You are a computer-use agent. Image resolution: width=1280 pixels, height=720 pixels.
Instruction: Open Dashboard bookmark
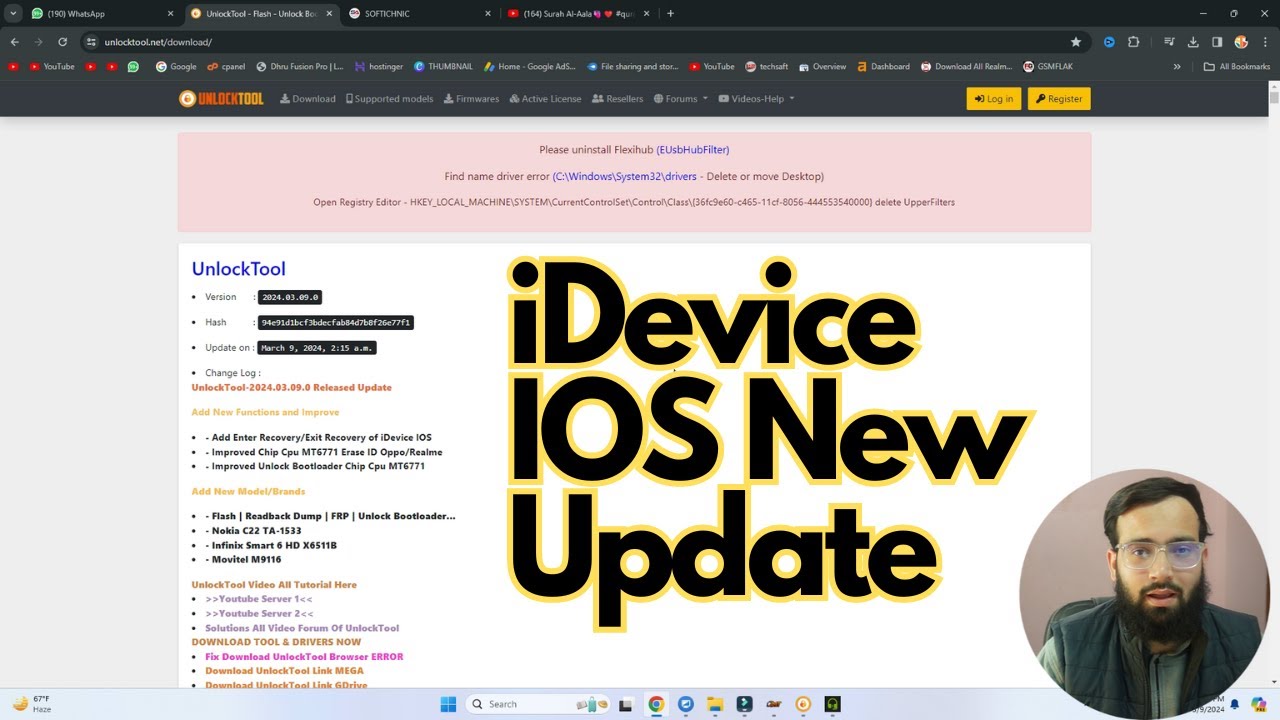(883, 67)
